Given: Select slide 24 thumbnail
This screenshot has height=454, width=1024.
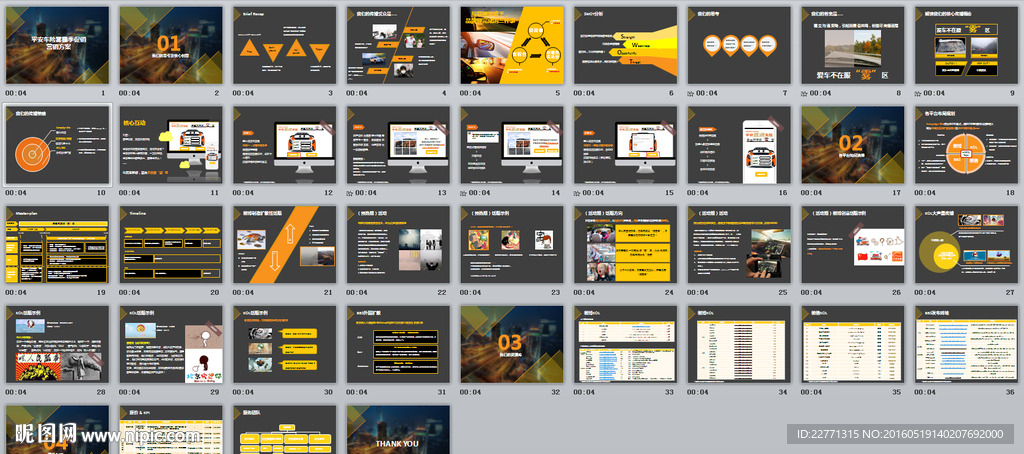Looking at the screenshot, I should tap(626, 244).
